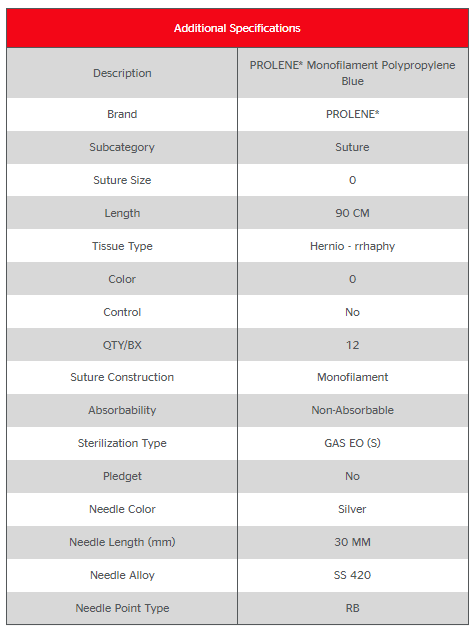Viewport: 475px width, 626px height.
Task: Click the PROLENE* Monofilament Polypropylene Blue text
Action: 352,73
